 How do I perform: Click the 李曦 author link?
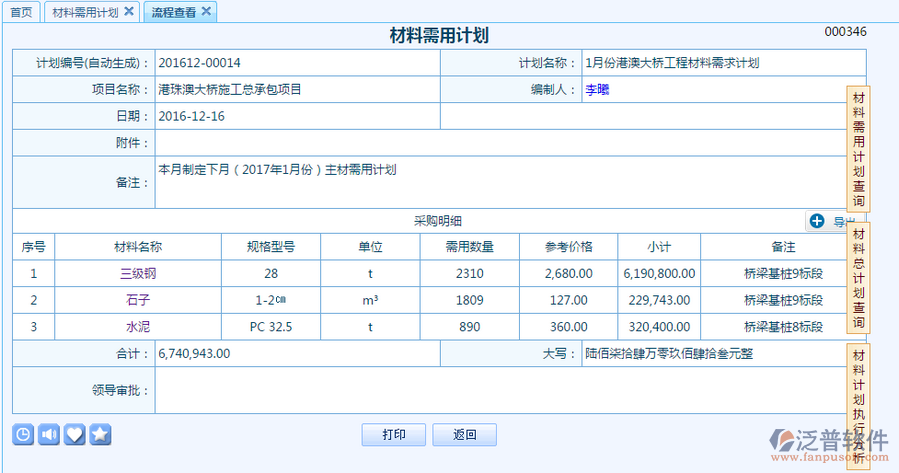pos(597,90)
